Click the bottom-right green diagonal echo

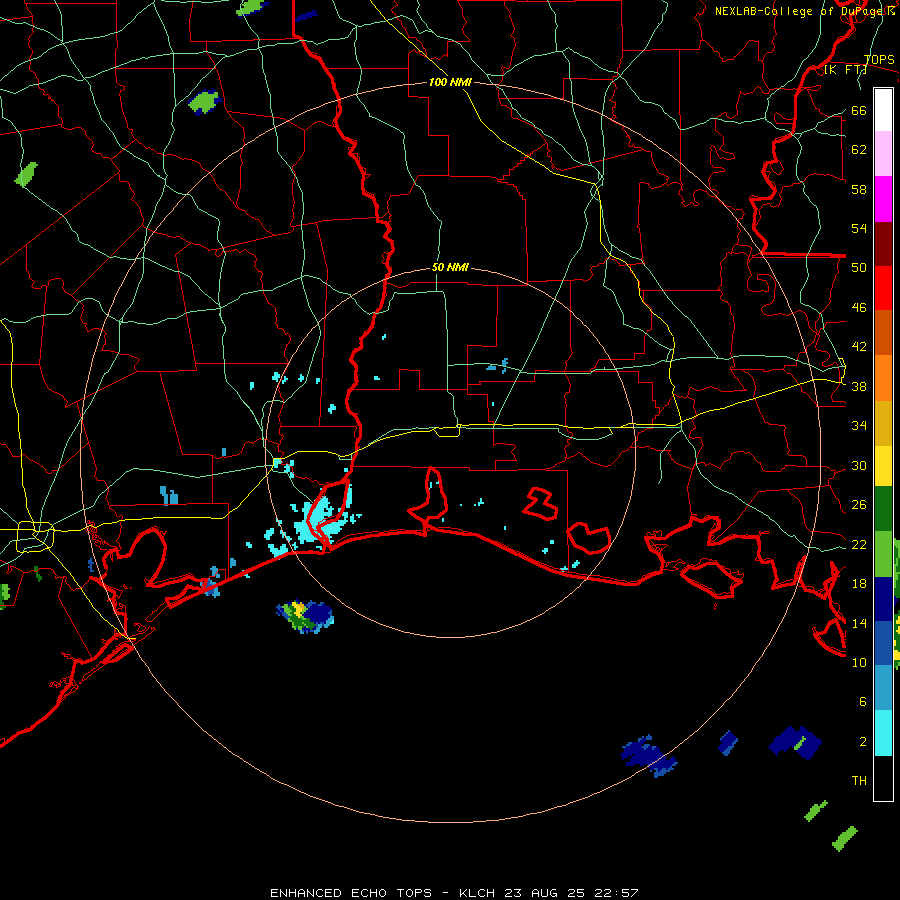pyautogui.click(x=844, y=838)
